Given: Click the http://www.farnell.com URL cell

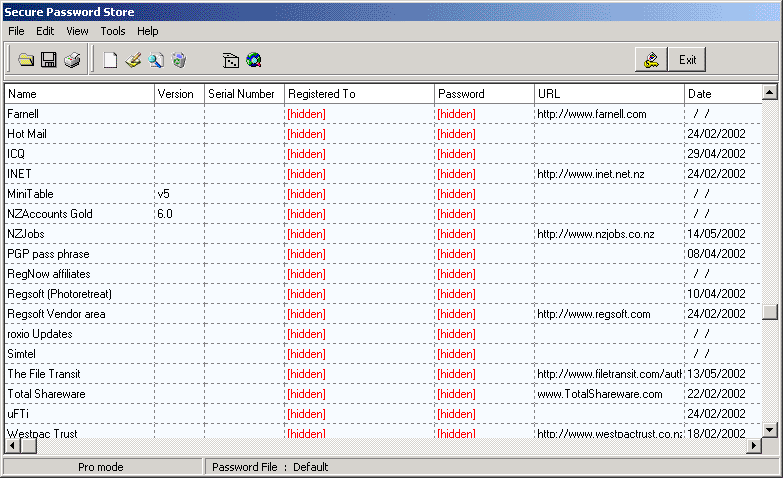Looking at the screenshot, I should coord(609,114).
